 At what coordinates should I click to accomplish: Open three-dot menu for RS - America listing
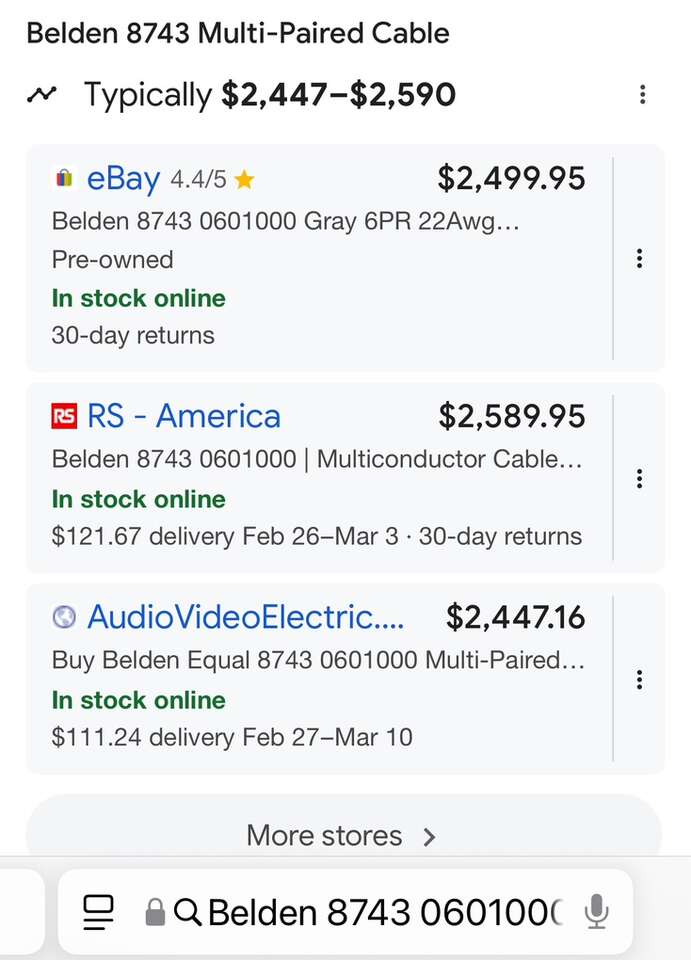point(639,479)
